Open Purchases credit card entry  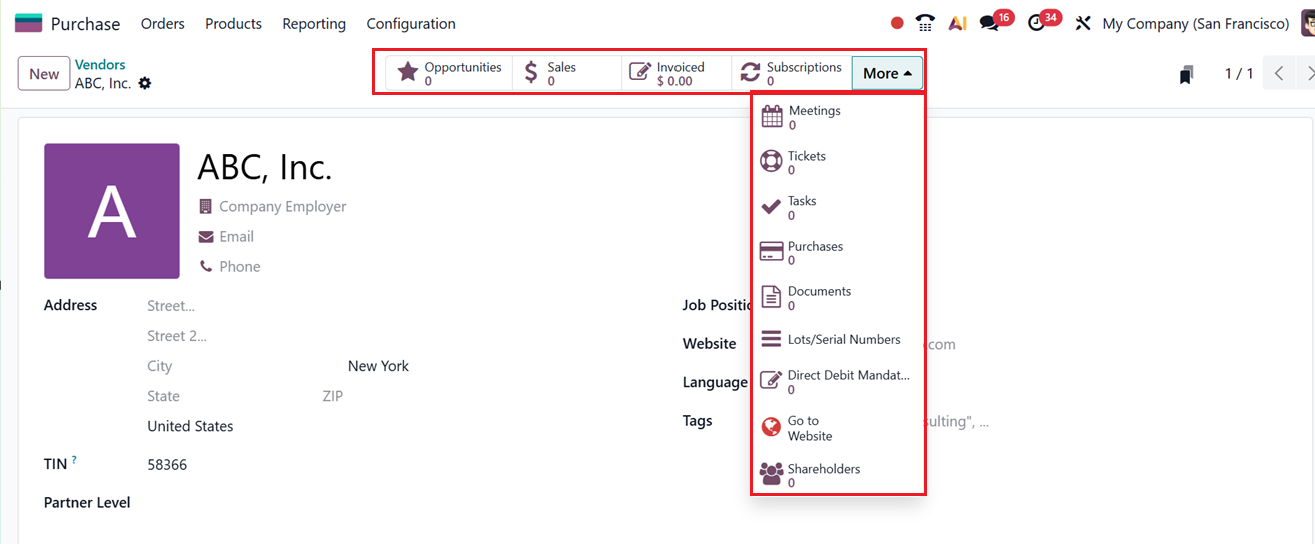(838, 252)
